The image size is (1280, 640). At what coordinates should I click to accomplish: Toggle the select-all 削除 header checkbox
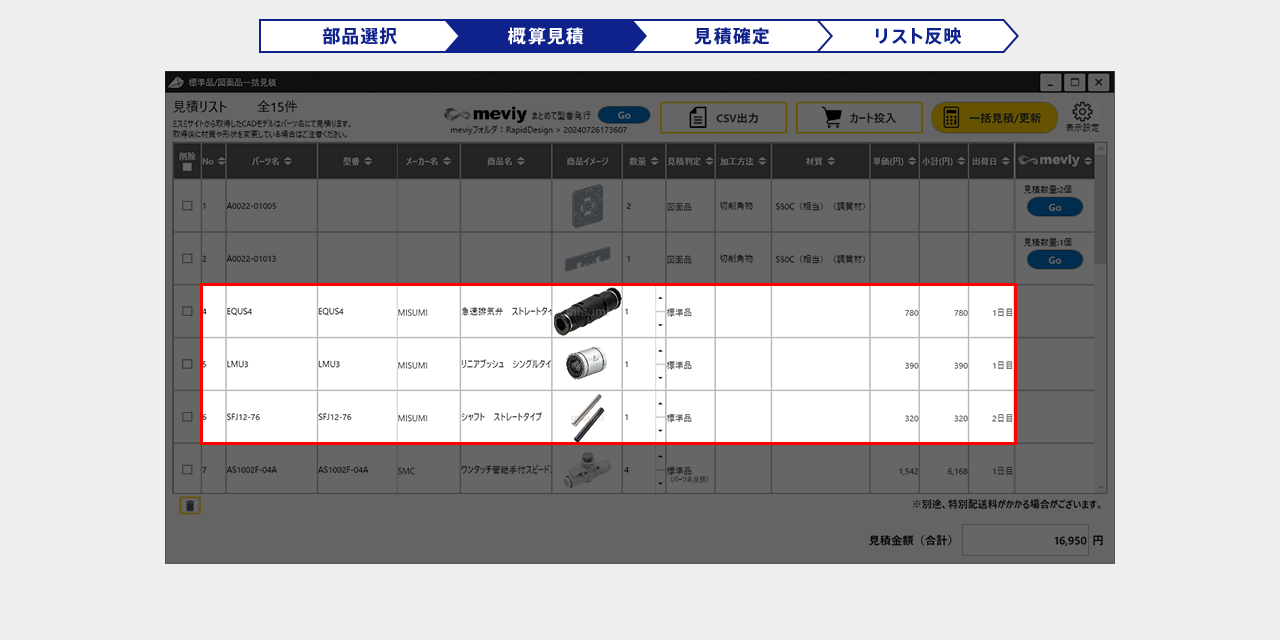click(187, 167)
